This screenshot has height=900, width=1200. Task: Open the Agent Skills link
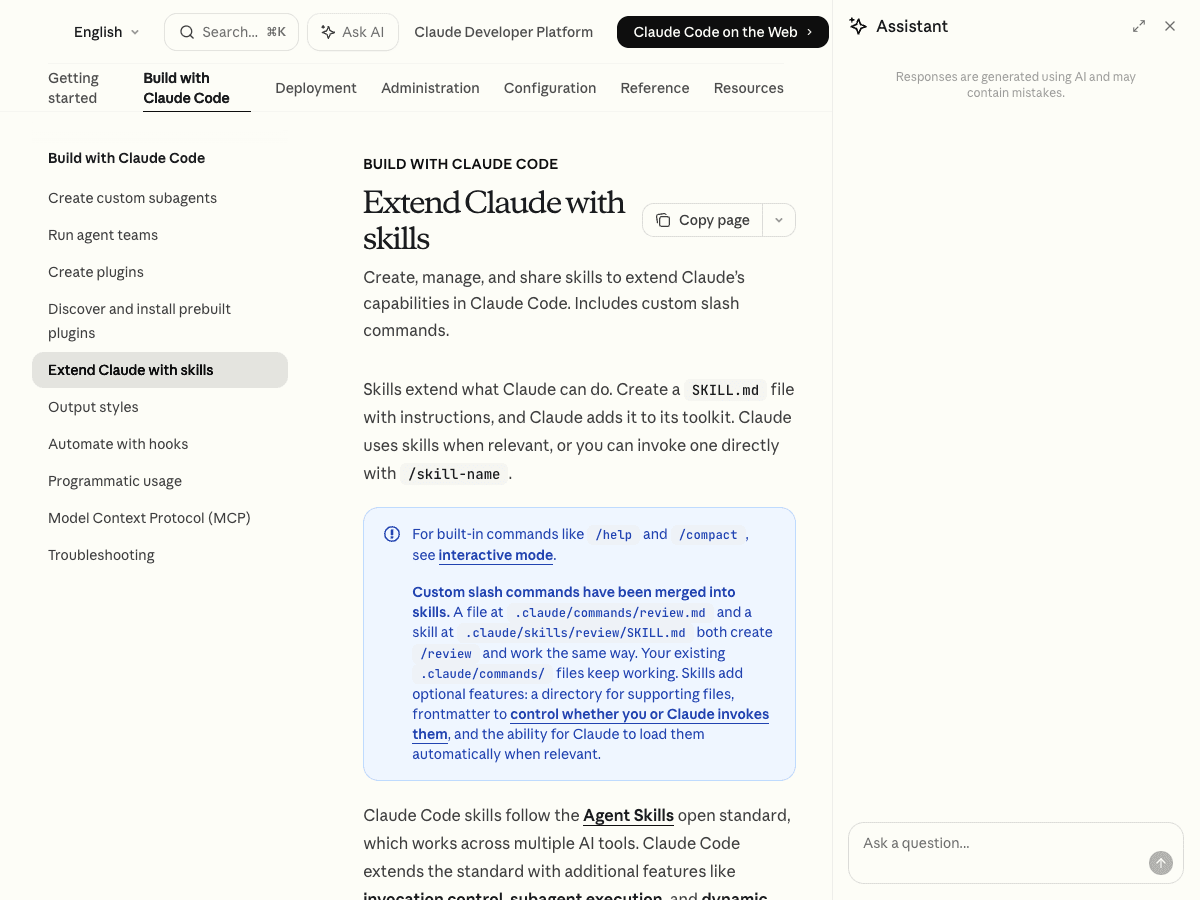point(628,815)
